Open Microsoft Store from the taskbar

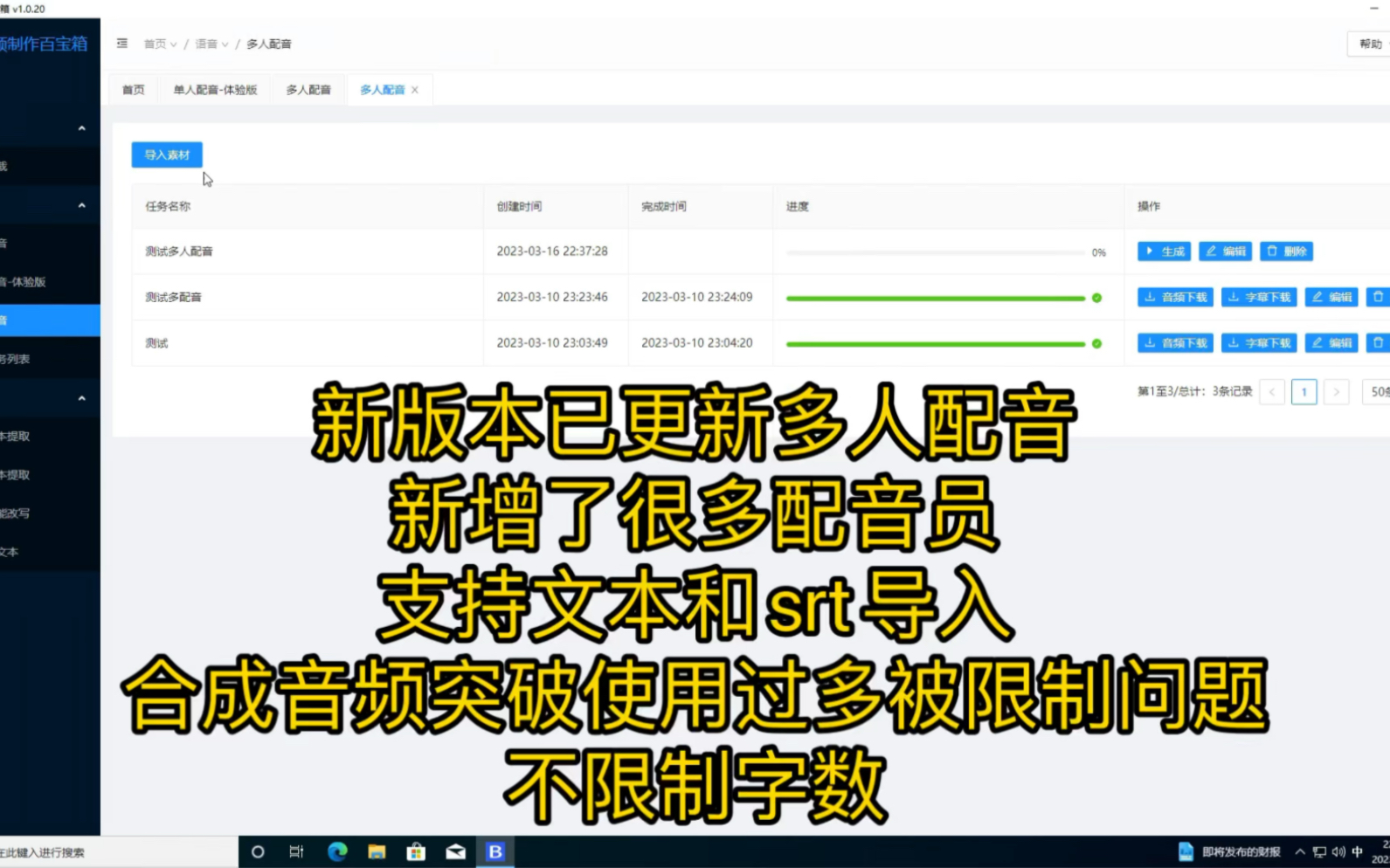pyautogui.click(x=416, y=851)
